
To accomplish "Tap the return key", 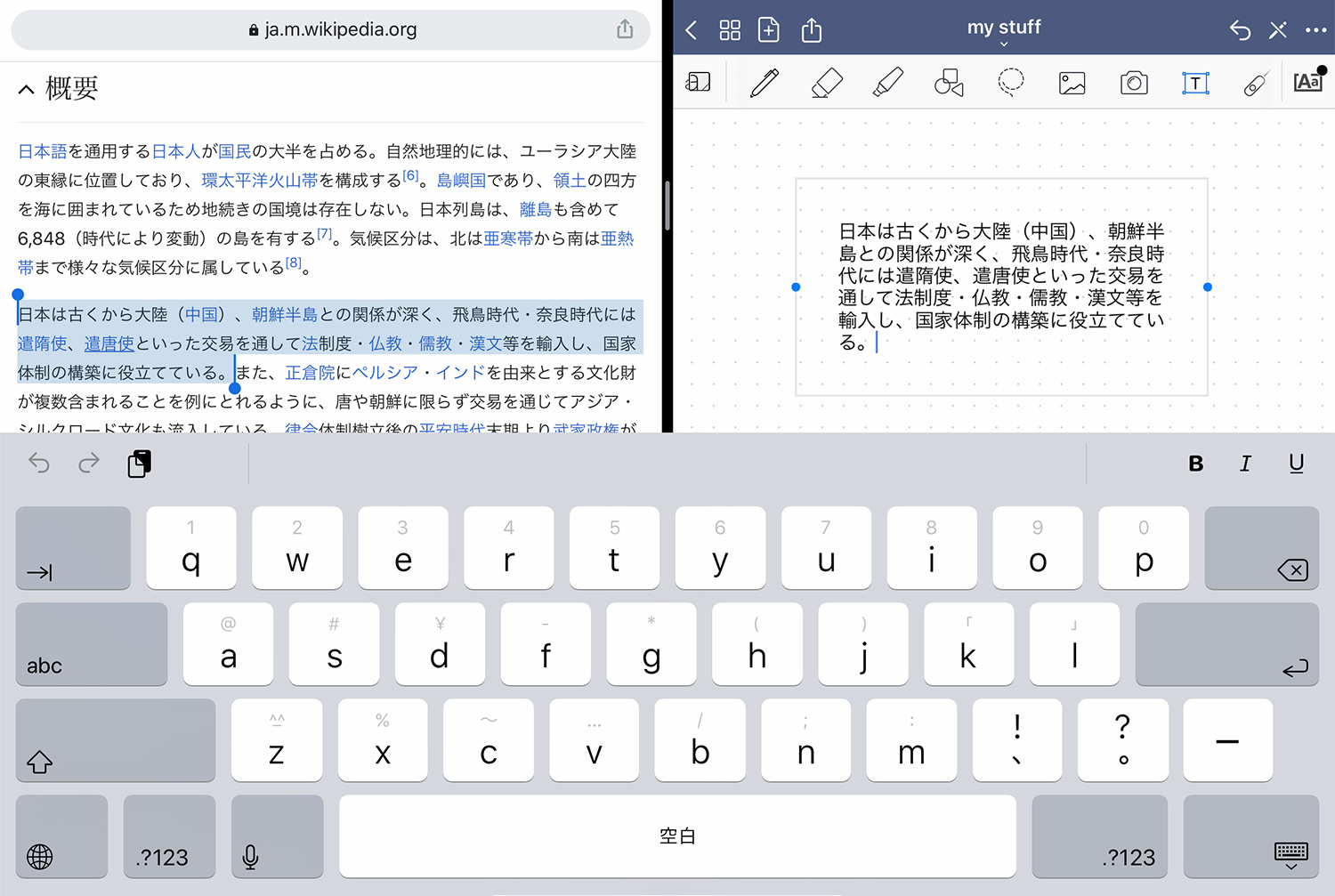I will pos(1226,644).
